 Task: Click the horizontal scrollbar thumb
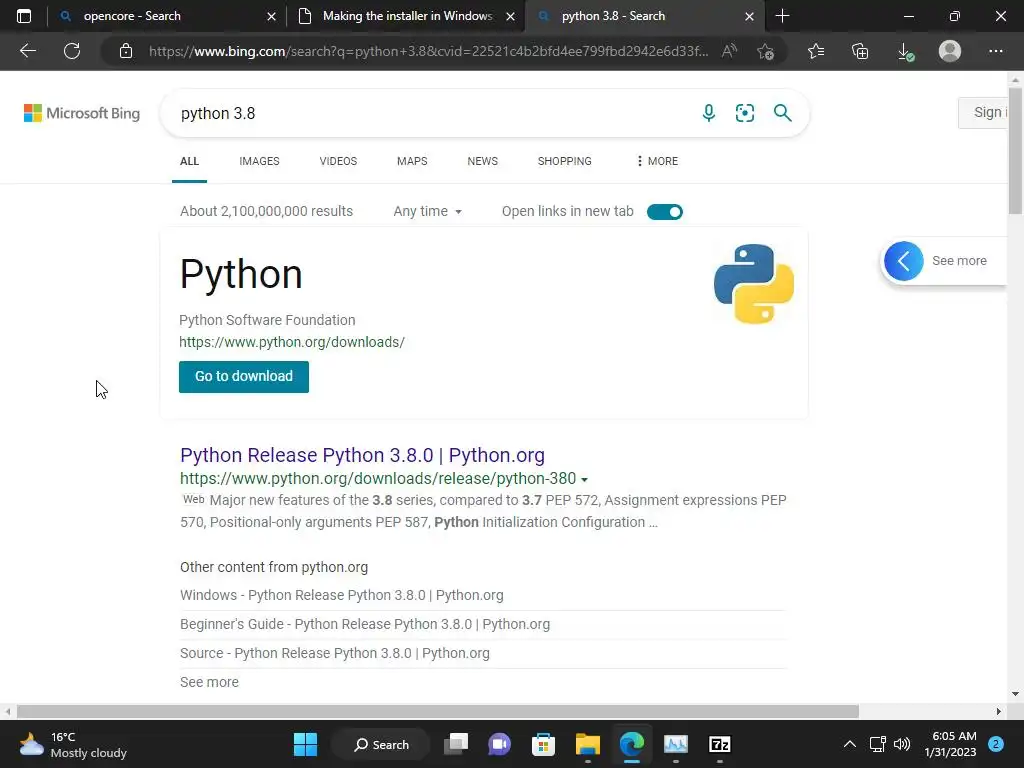pos(438,711)
